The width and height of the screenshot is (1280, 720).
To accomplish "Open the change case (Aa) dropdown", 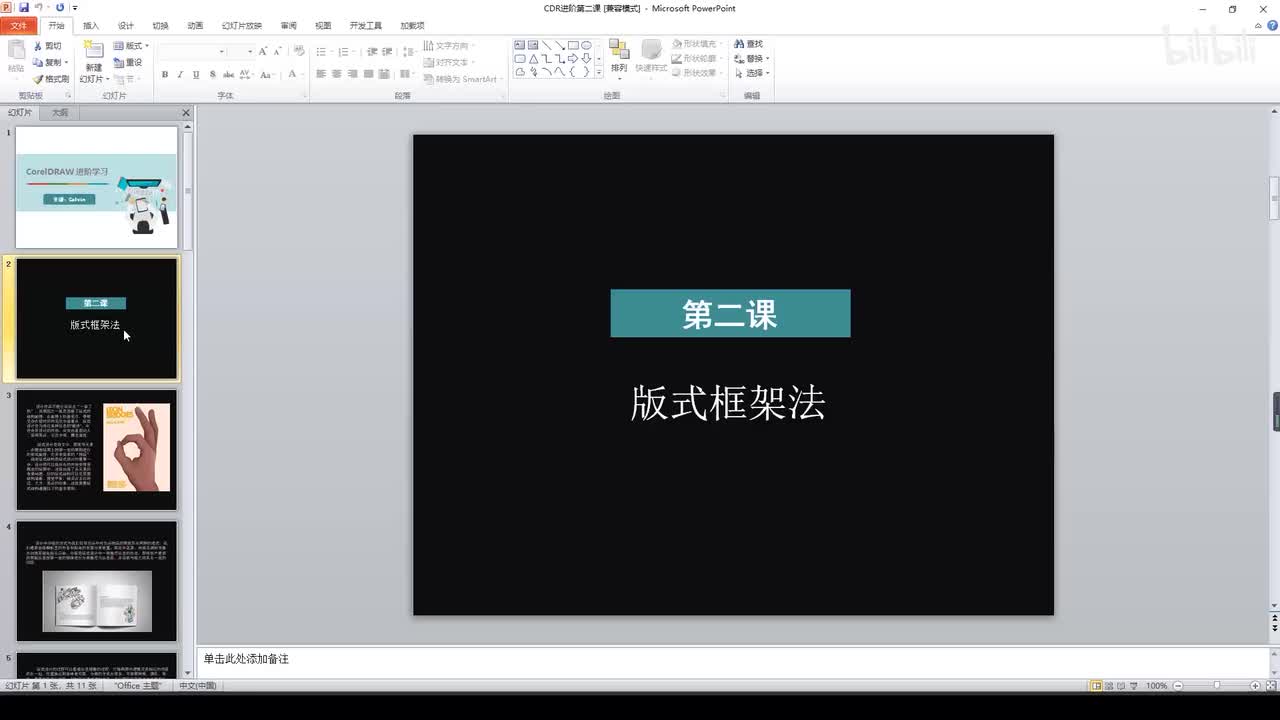I will click(269, 74).
